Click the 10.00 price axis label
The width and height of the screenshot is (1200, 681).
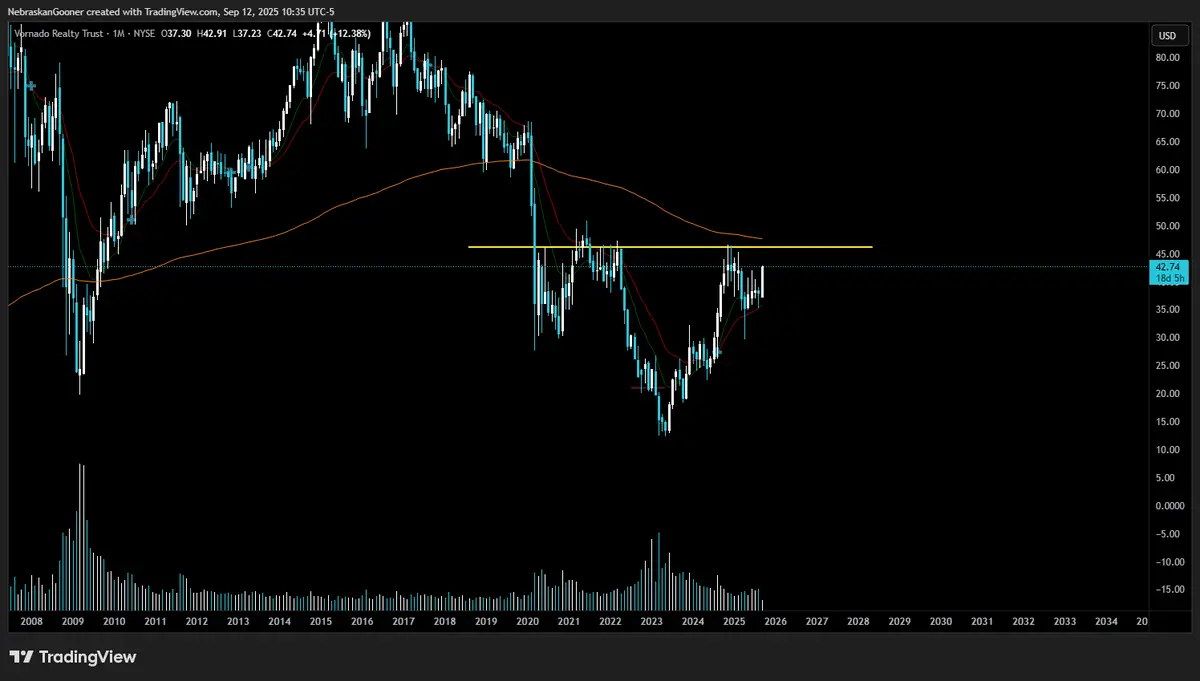[1167, 450]
